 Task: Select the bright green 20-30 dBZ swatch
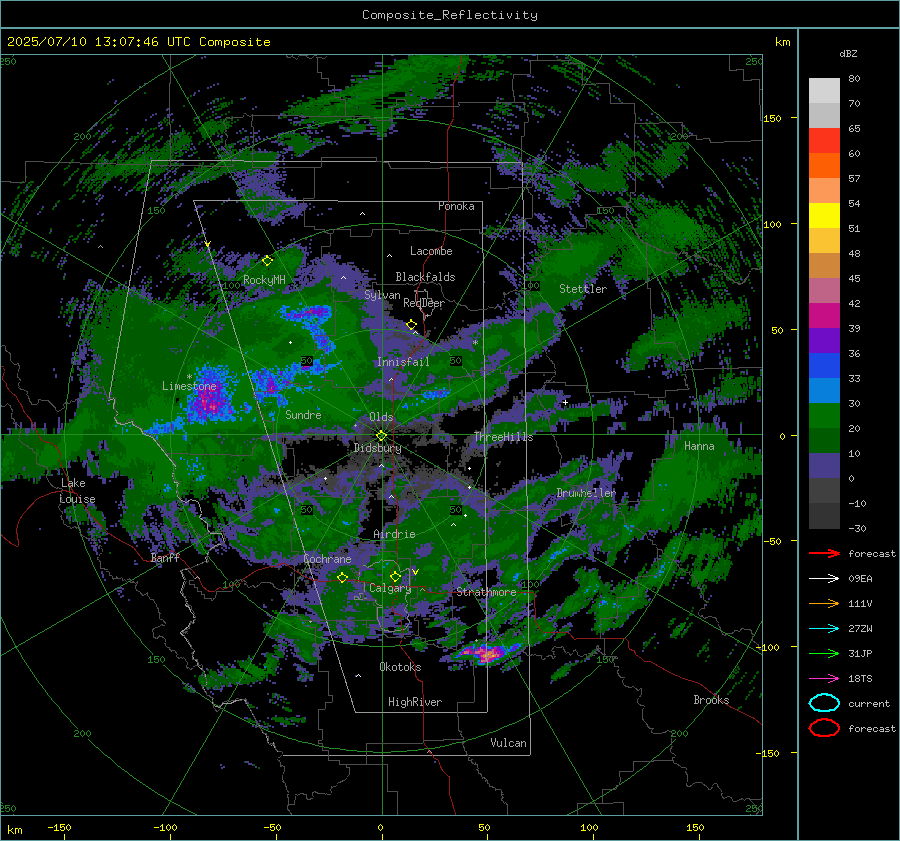[x=824, y=416]
